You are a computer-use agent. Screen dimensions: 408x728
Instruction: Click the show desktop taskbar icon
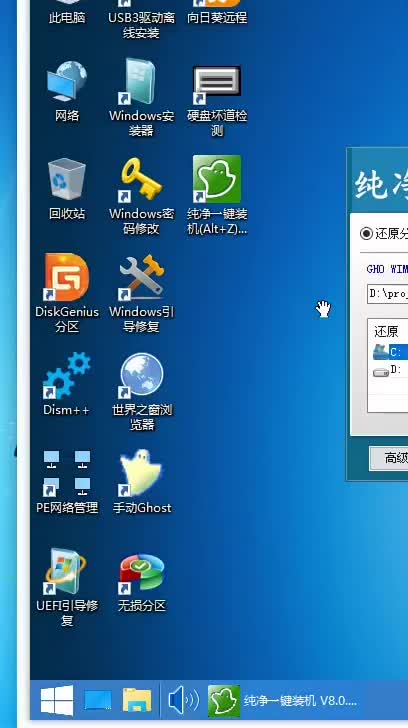(97, 700)
